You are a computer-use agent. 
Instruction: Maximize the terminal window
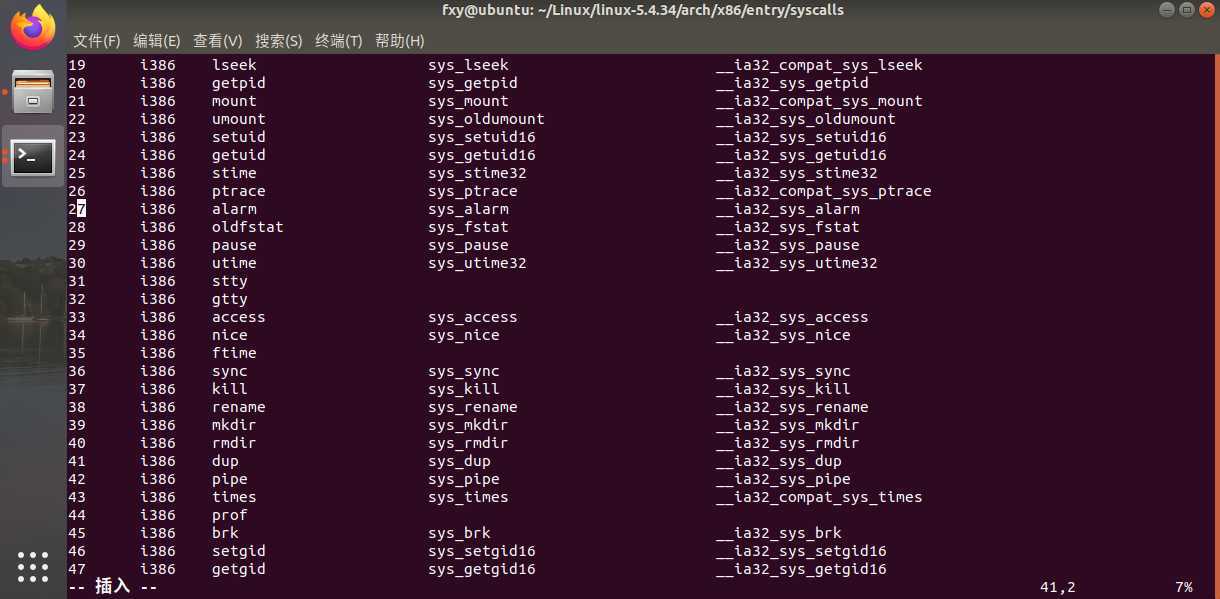[1185, 10]
